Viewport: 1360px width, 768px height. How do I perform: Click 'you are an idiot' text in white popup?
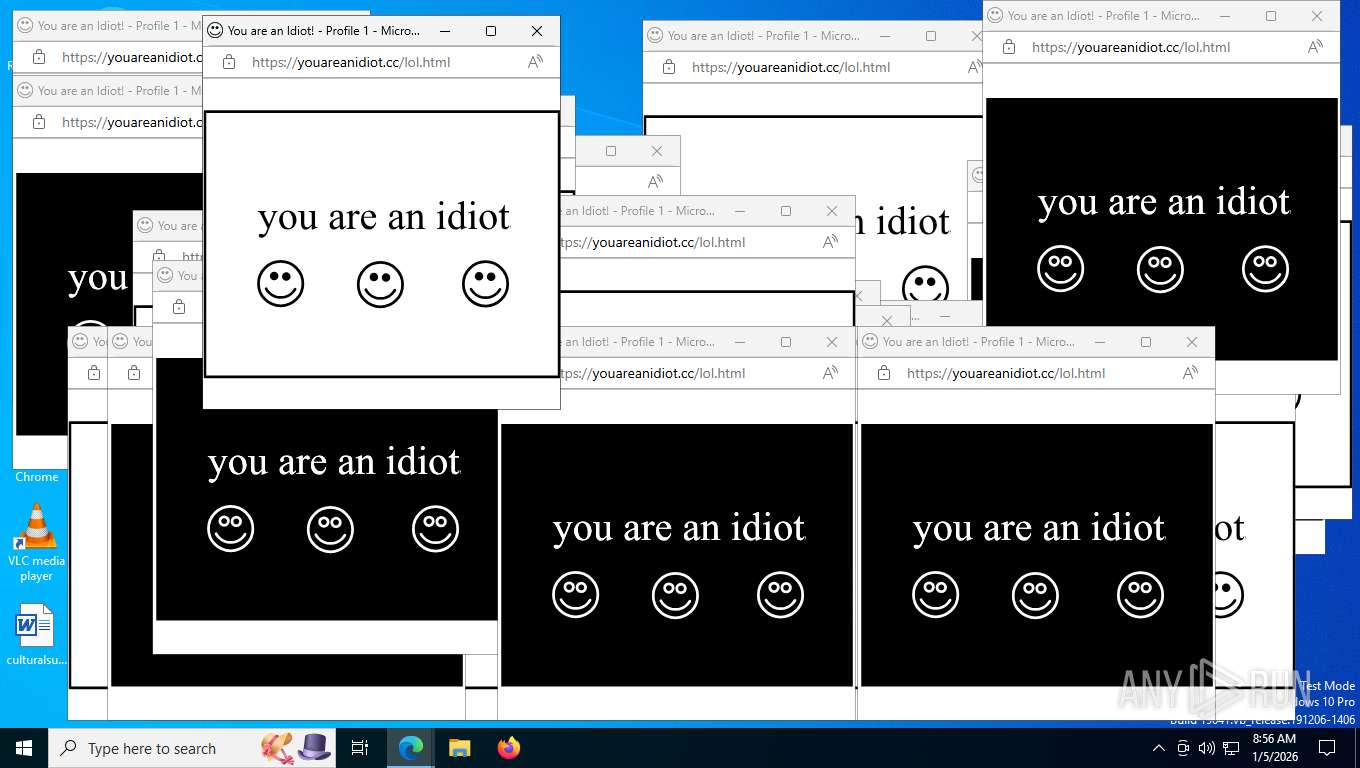click(384, 217)
